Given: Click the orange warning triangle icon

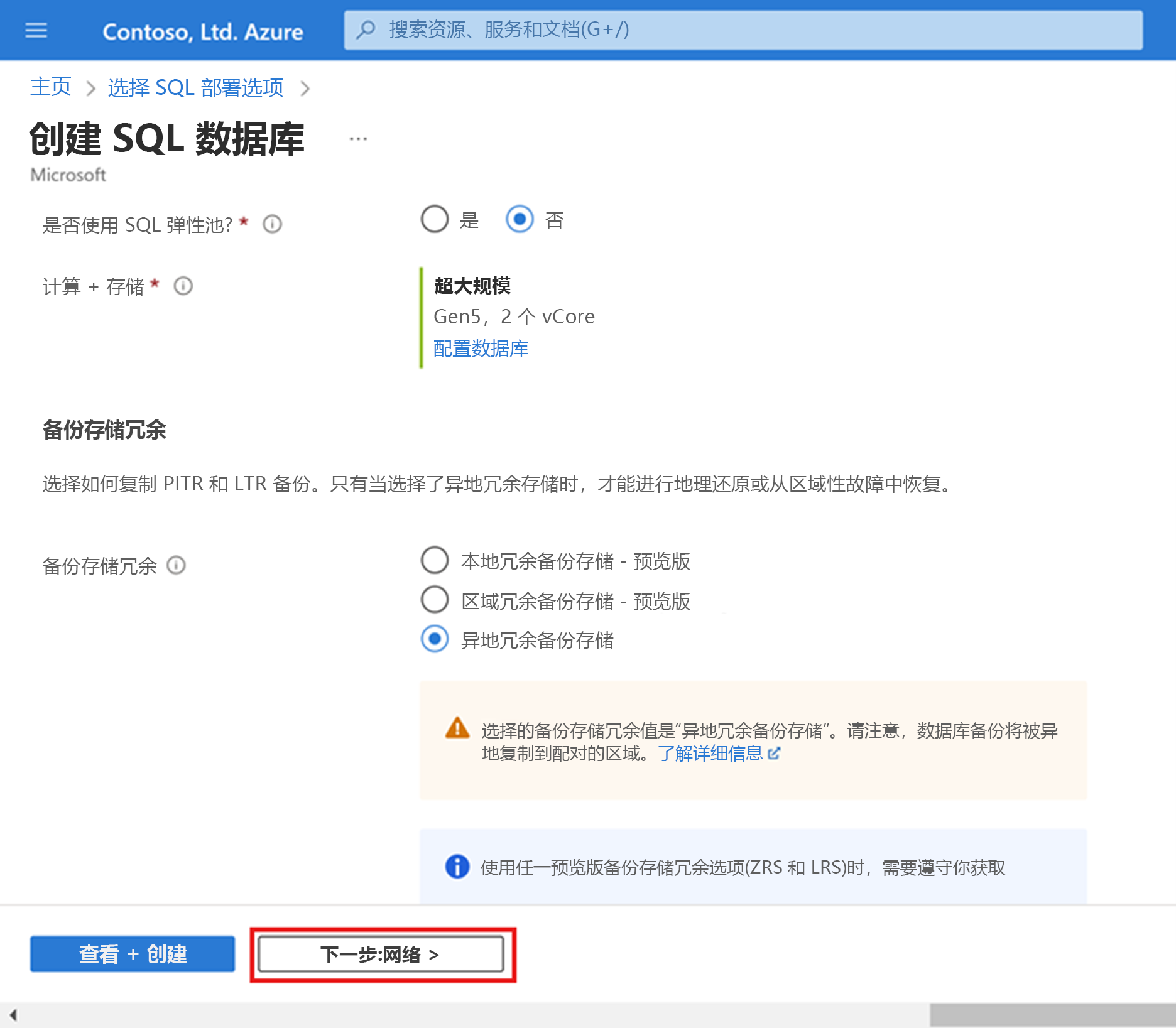Looking at the screenshot, I should pyautogui.click(x=457, y=728).
